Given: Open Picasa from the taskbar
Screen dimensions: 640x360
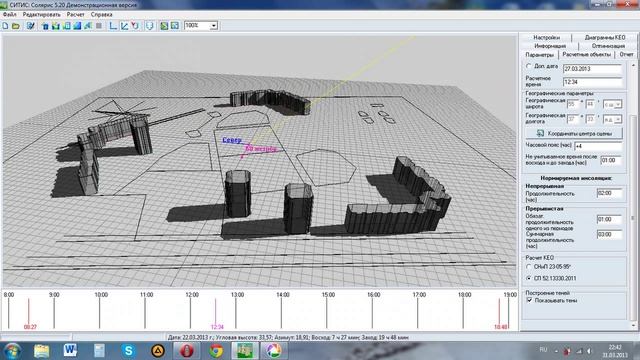Looking at the screenshot, I should click(x=274, y=351).
